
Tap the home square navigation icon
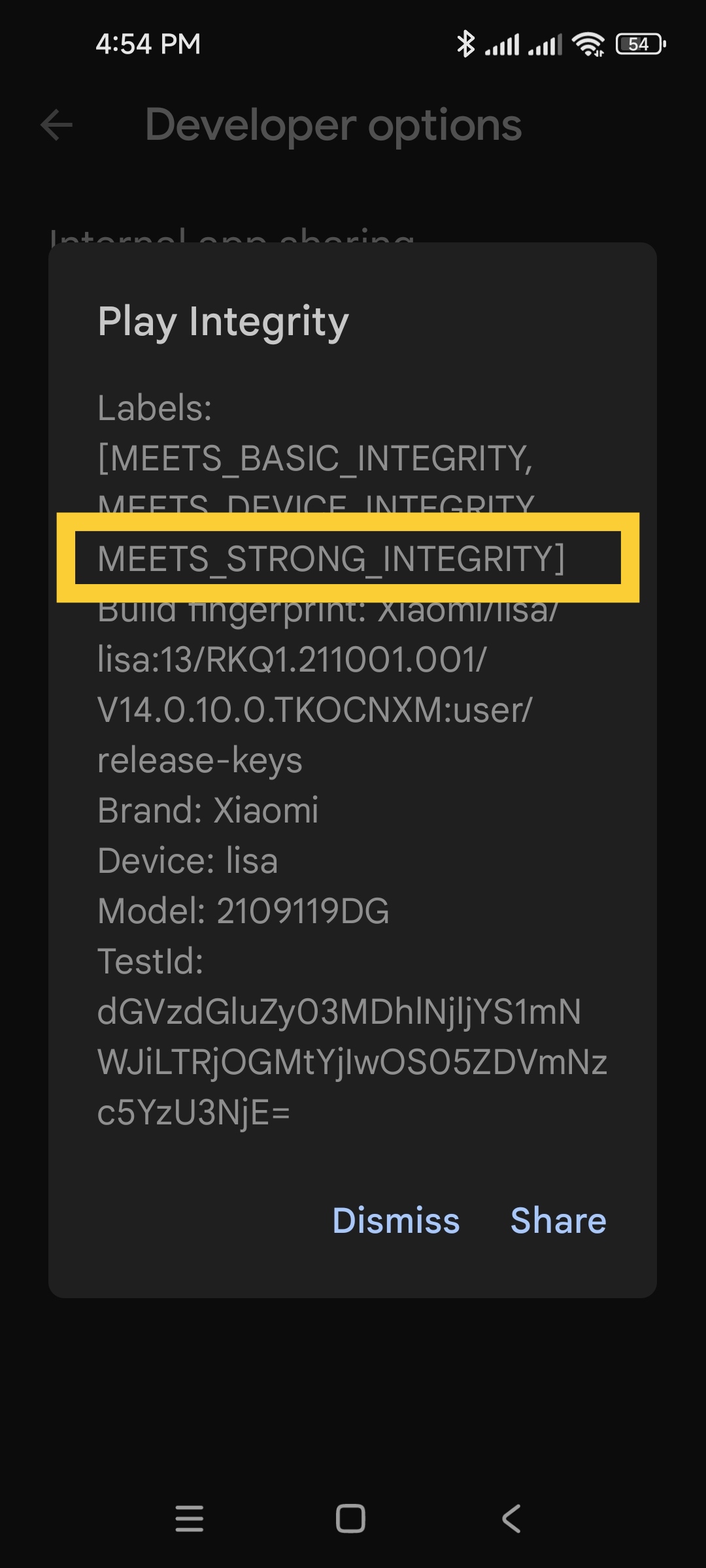(x=350, y=1518)
